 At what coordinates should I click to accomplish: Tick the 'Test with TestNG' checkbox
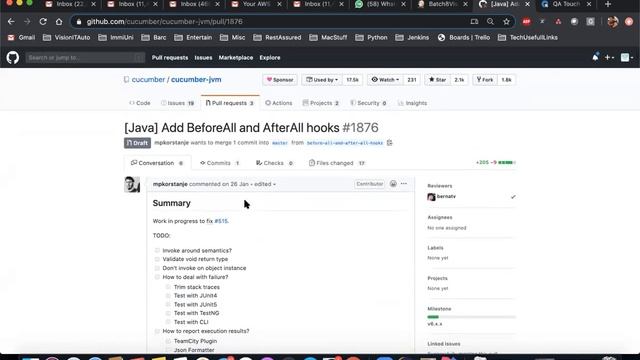tap(168, 313)
